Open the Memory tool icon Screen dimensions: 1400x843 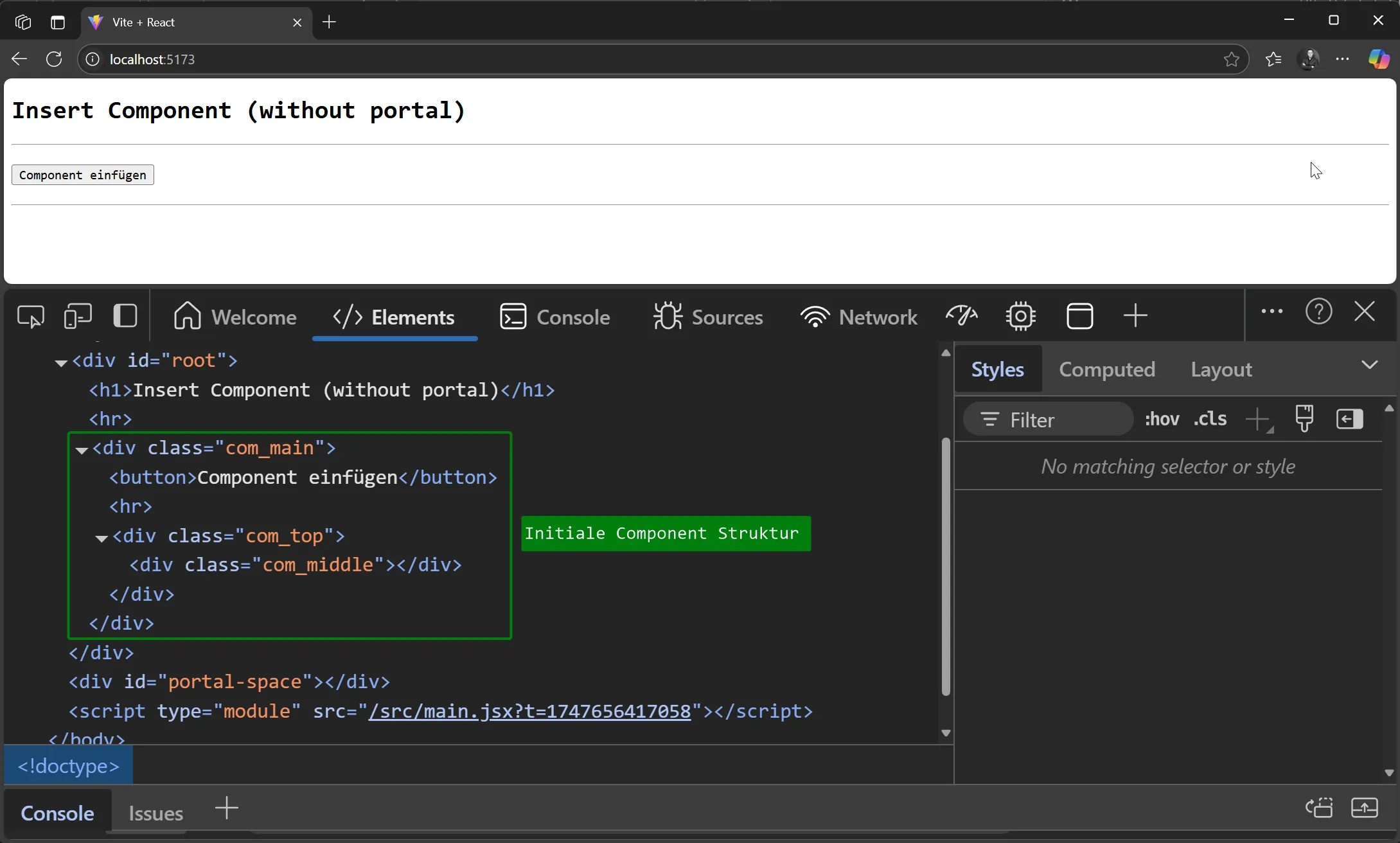1020,315
